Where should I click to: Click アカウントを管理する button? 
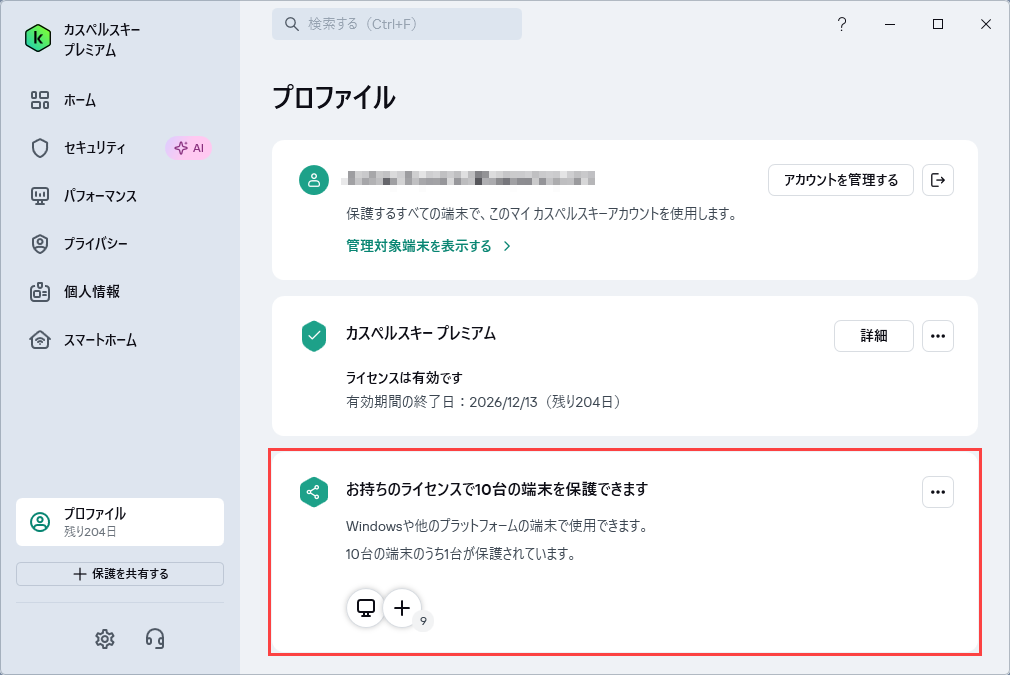point(841,180)
